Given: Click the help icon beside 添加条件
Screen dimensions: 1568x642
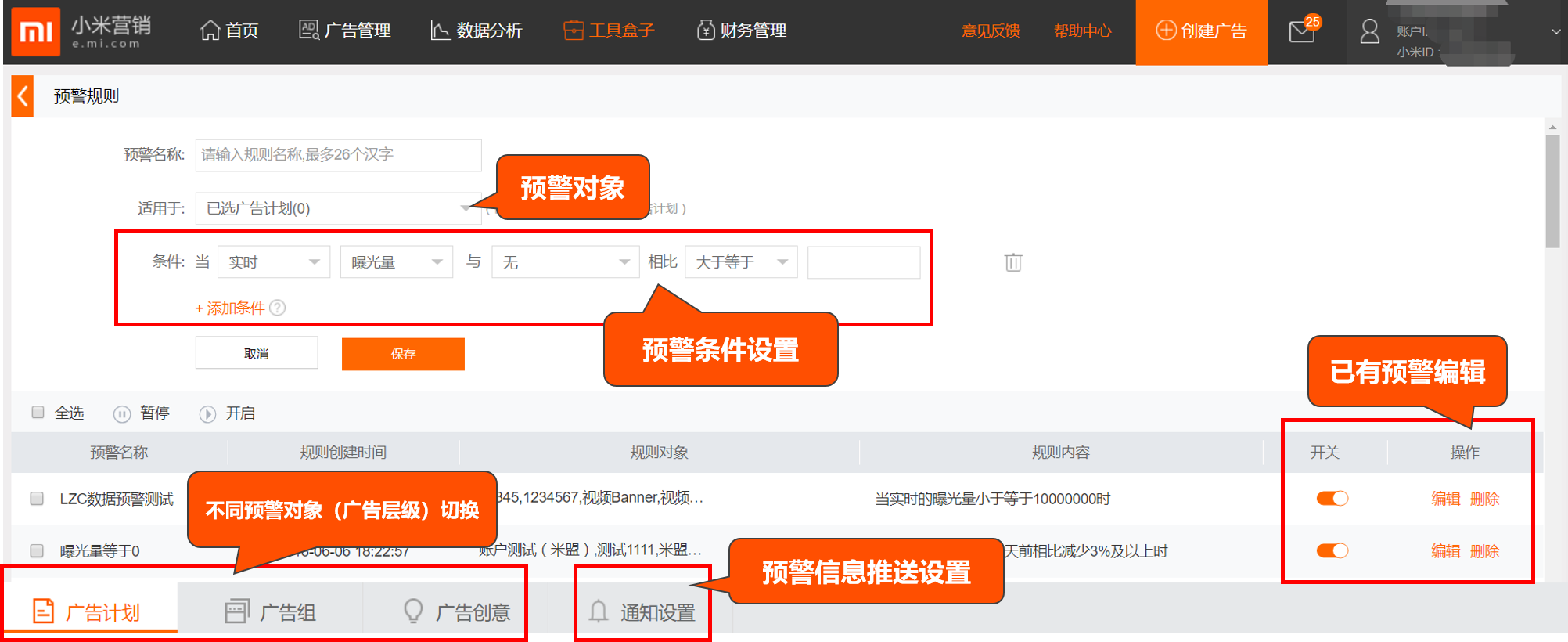Looking at the screenshot, I should [x=278, y=308].
